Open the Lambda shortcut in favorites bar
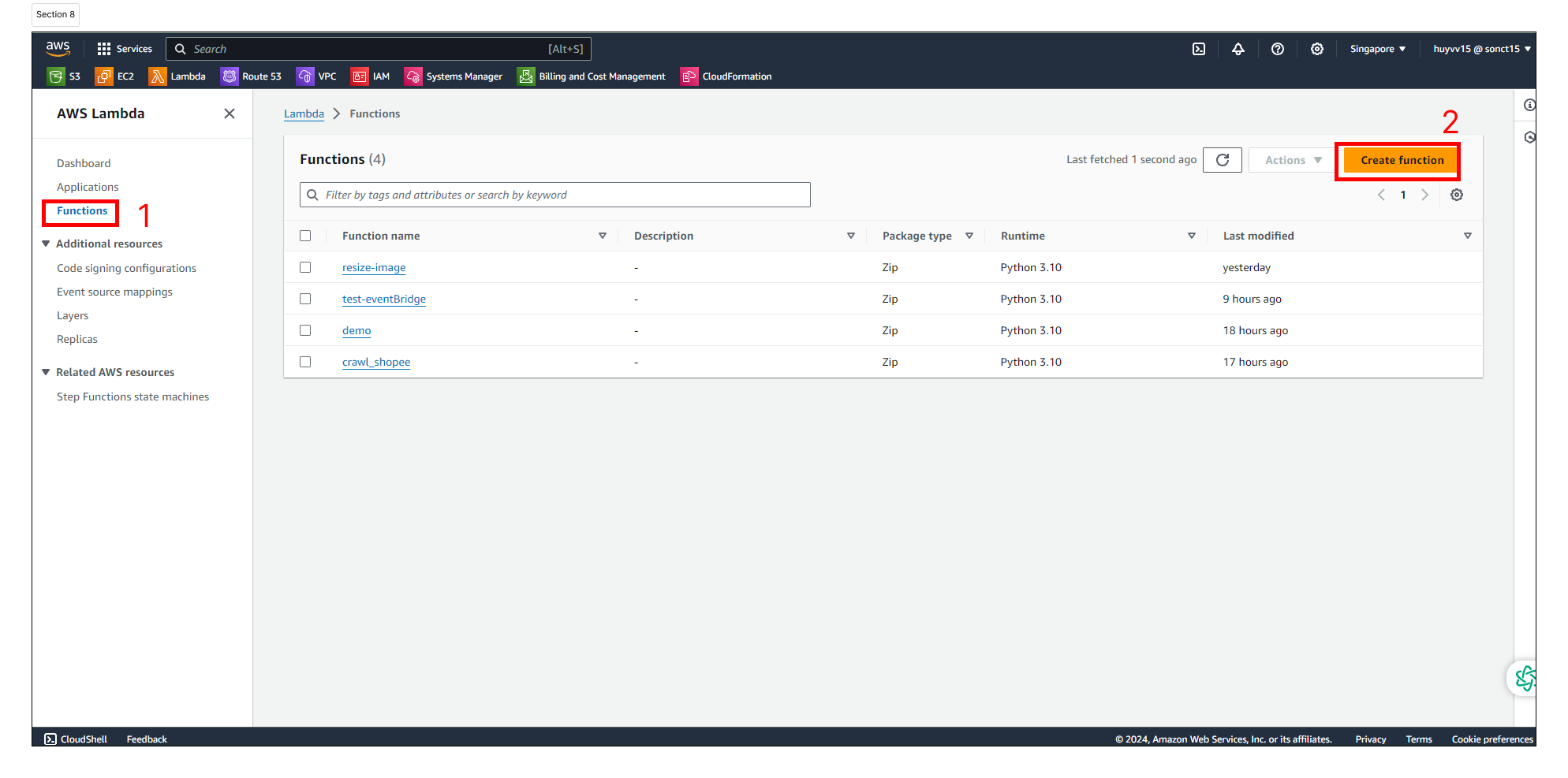This screenshot has width=1568, height=778. coord(177,76)
